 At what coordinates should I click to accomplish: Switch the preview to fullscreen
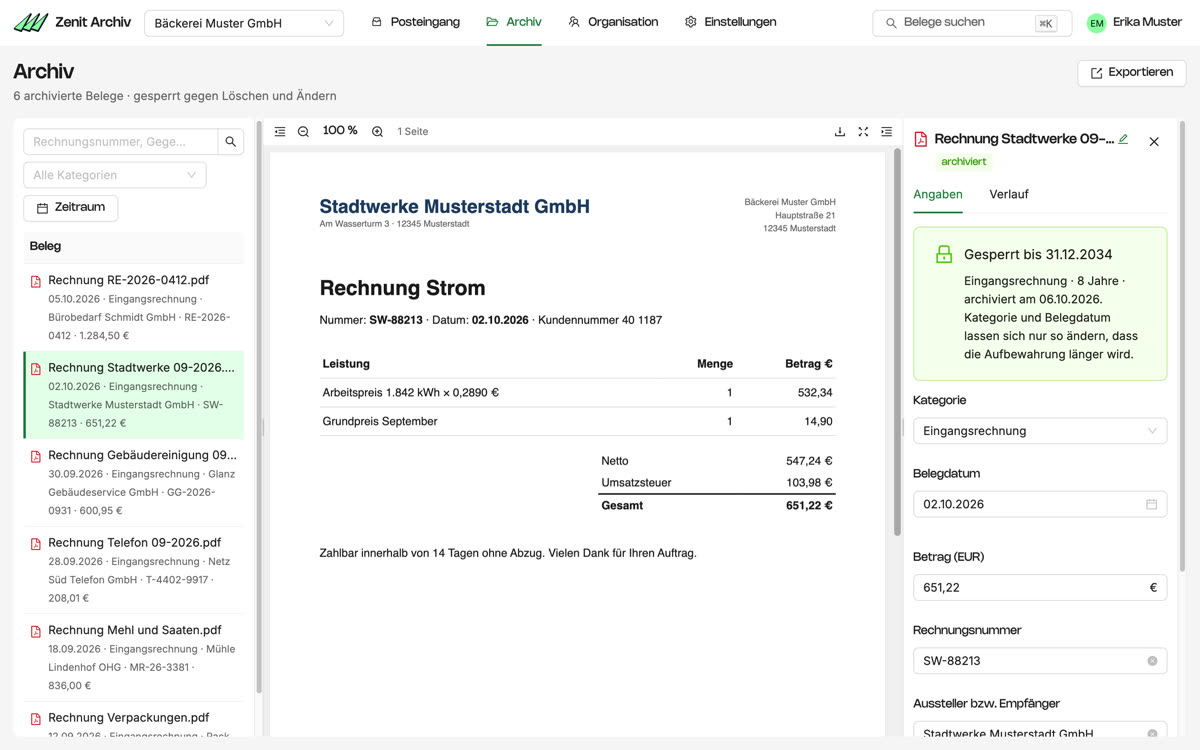[x=863, y=132]
